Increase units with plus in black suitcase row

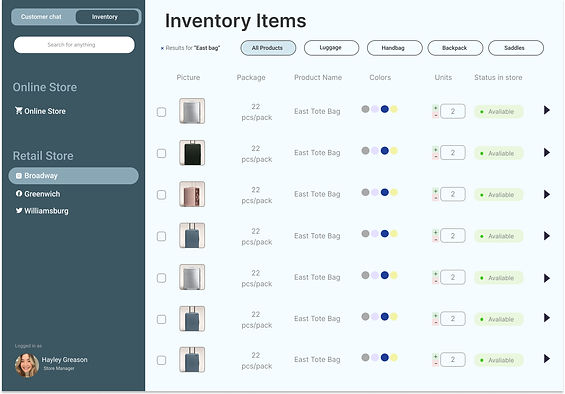[x=436, y=149]
